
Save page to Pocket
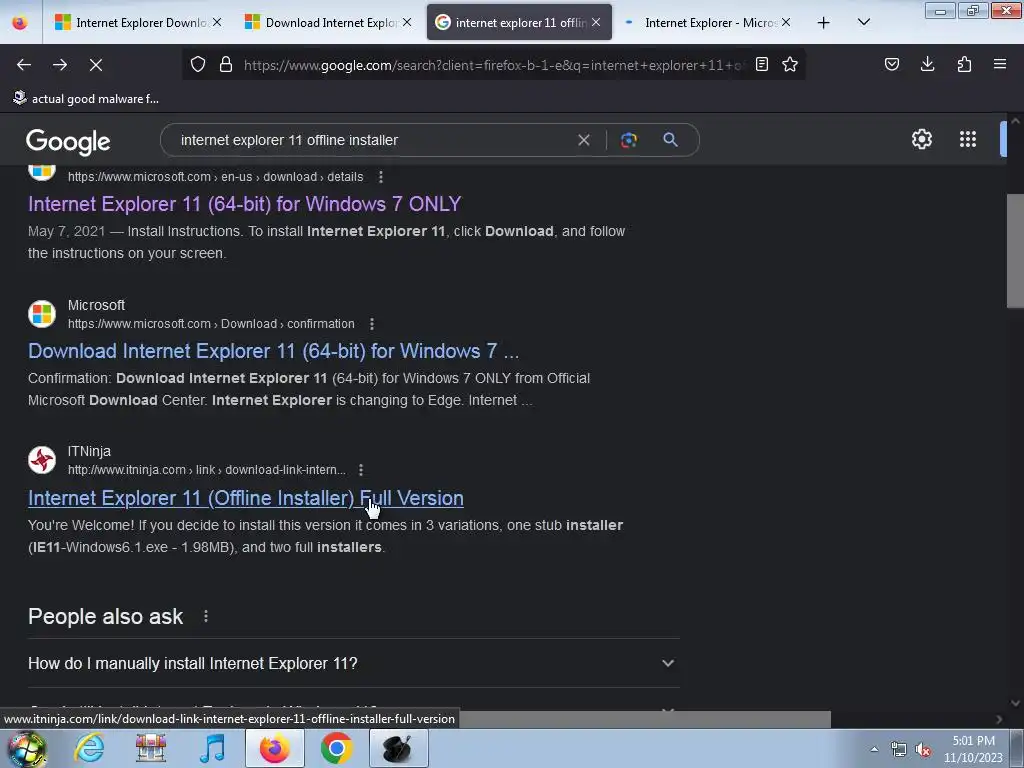892,64
